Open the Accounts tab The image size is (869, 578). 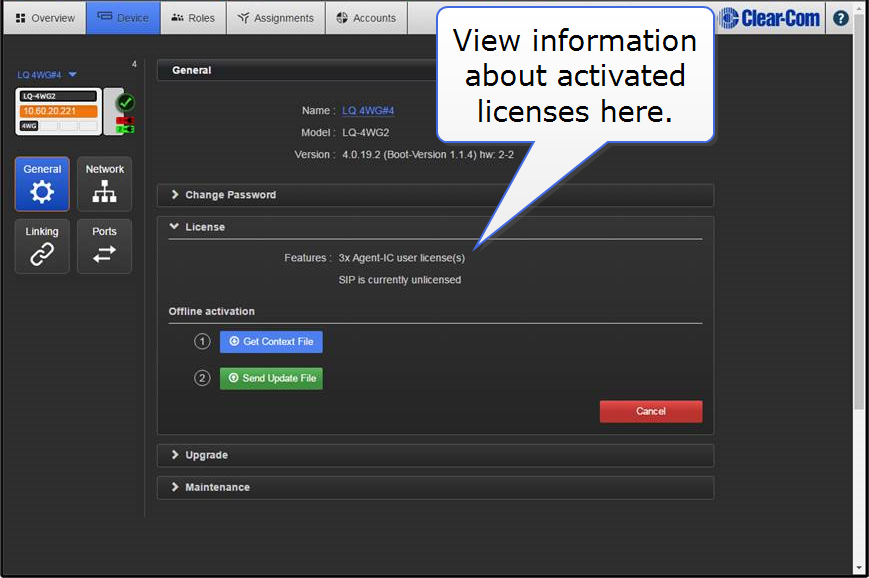click(366, 18)
